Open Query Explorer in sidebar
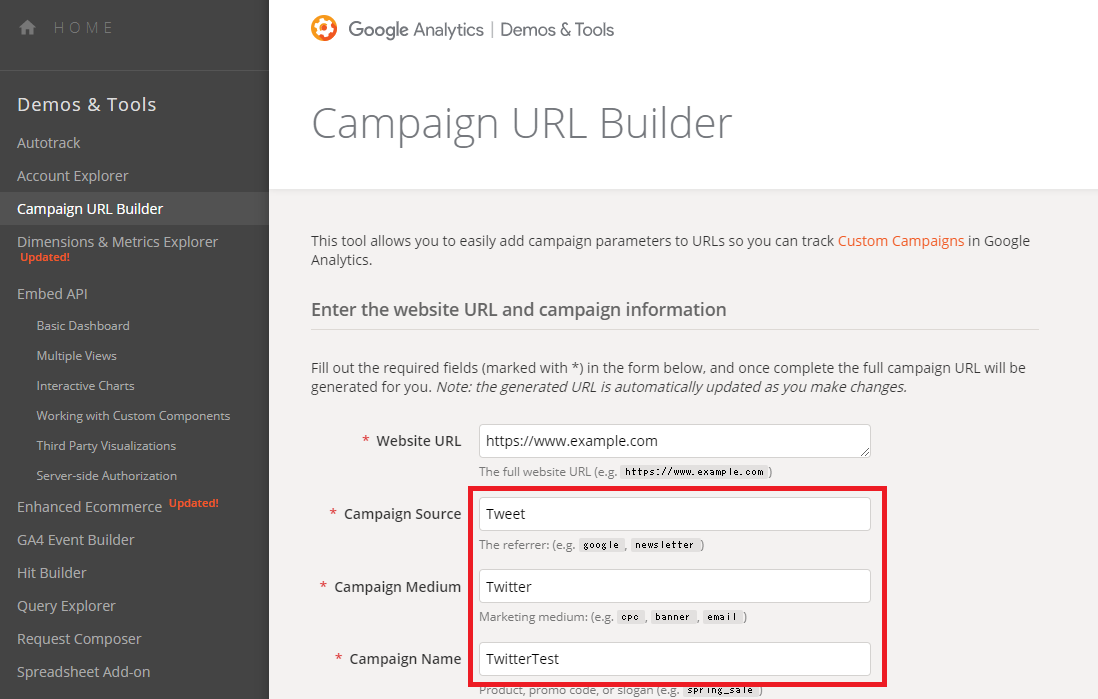Screen dimensions: 1098x699 click(67, 606)
